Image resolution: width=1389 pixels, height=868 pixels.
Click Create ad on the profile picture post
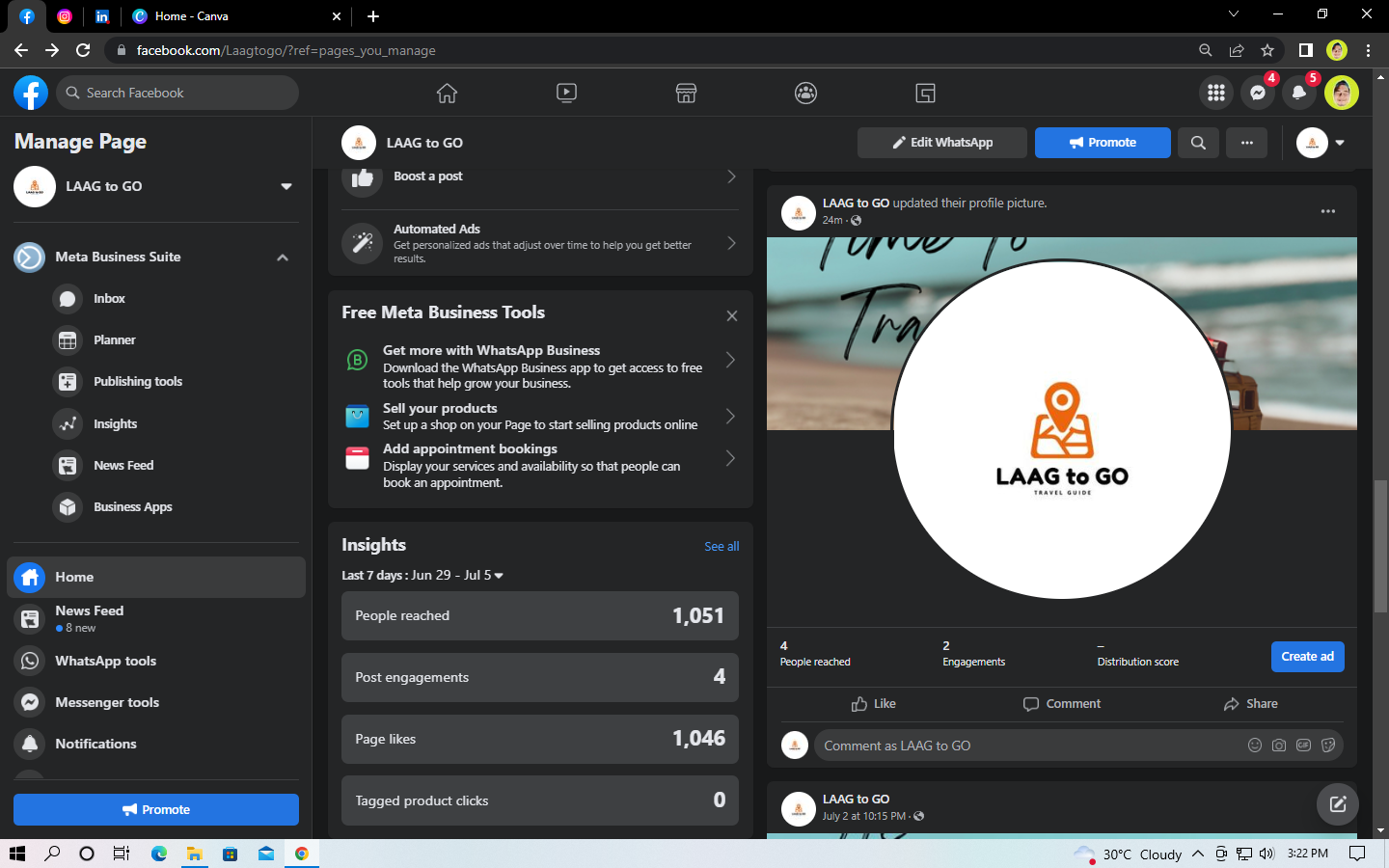point(1307,657)
